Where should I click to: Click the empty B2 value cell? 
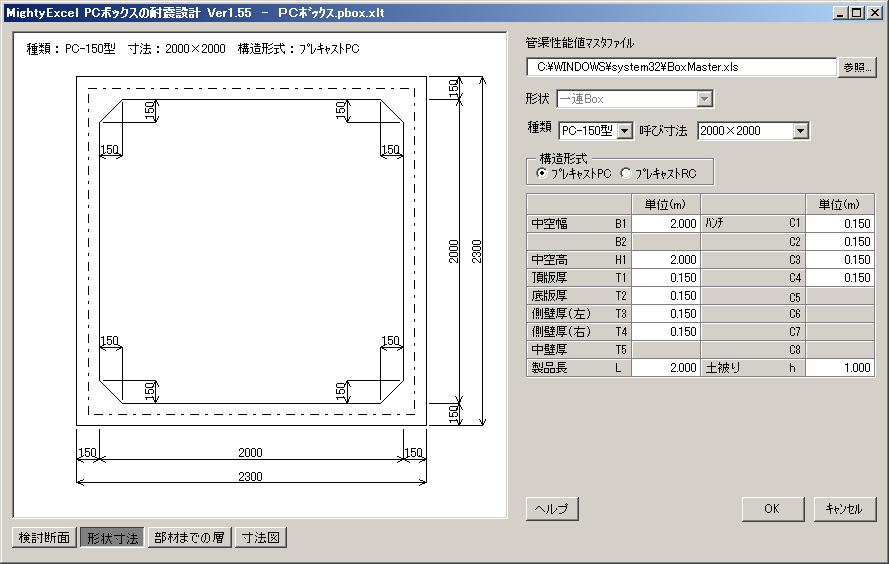point(666,242)
